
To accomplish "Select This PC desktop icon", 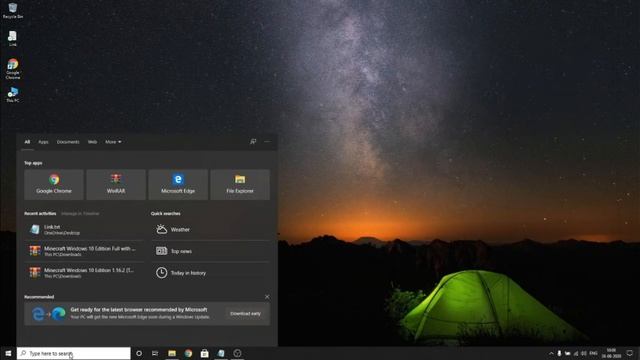I will tap(13, 94).
